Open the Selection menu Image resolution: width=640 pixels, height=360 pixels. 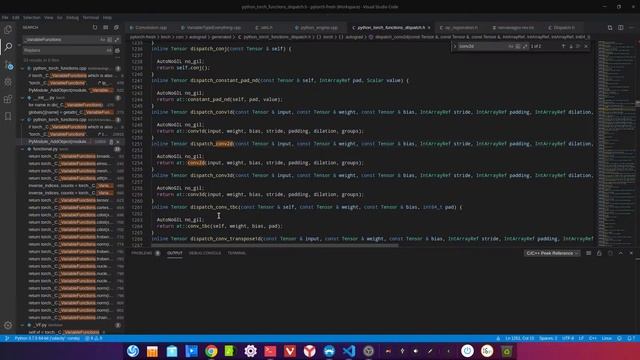(31, 18)
